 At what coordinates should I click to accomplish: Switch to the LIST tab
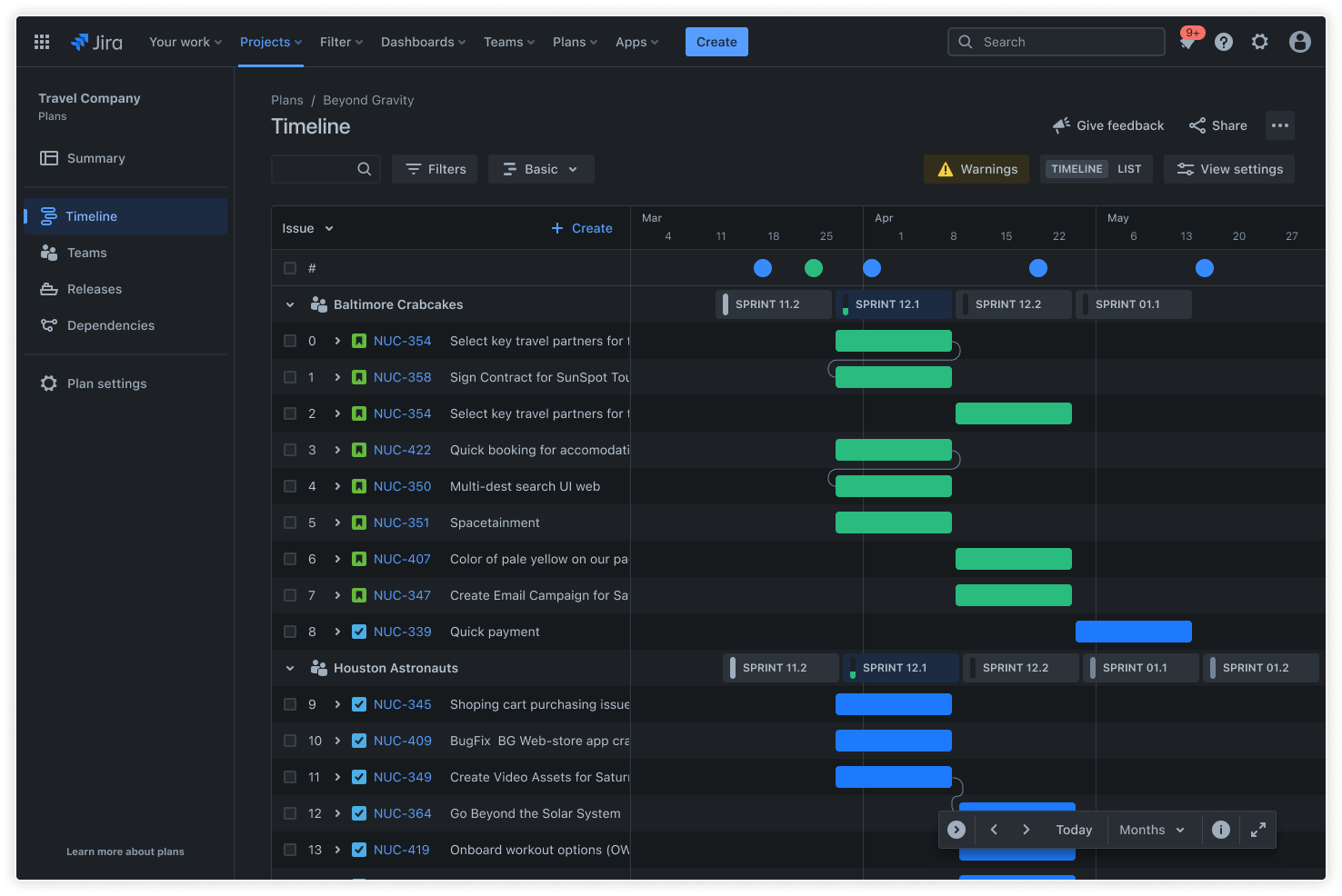tap(1128, 168)
